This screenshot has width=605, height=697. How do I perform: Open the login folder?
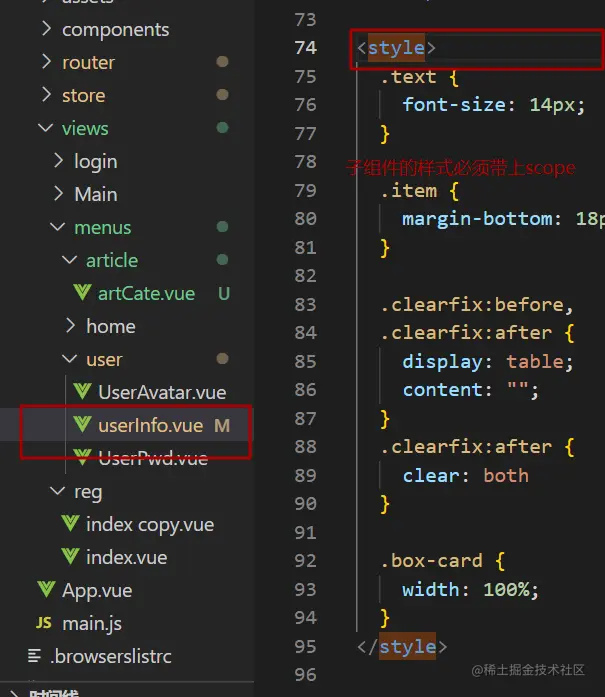(96, 162)
